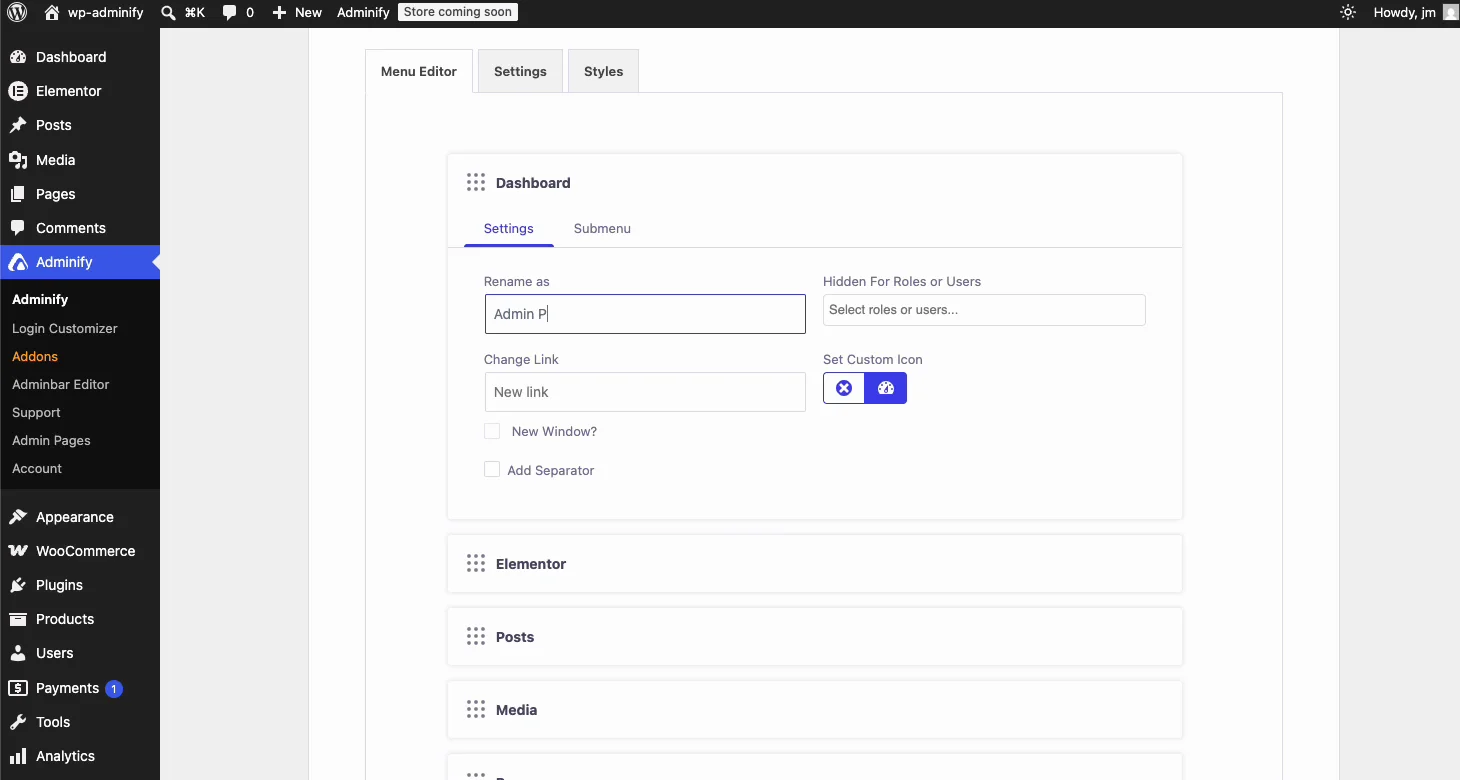Open Admin Pages submenu item
The width and height of the screenshot is (1460, 780).
coord(51,440)
